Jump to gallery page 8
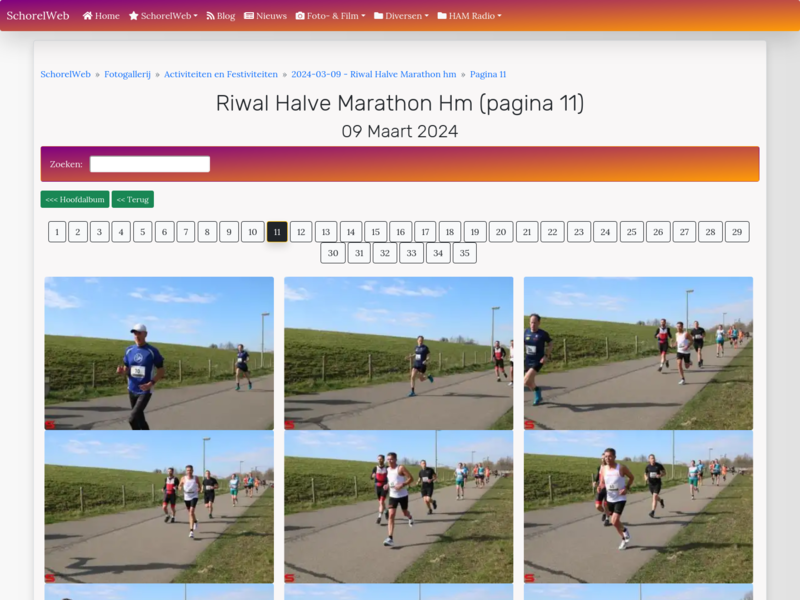 point(207,232)
